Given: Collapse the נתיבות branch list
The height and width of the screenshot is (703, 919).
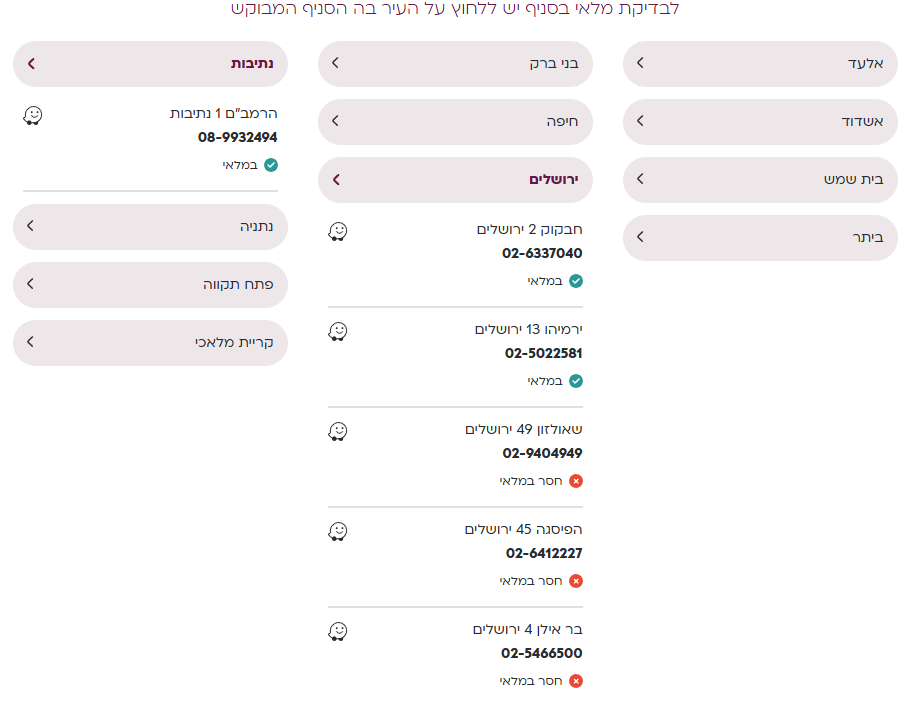Looking at the screenshot, I should [150, 64].
